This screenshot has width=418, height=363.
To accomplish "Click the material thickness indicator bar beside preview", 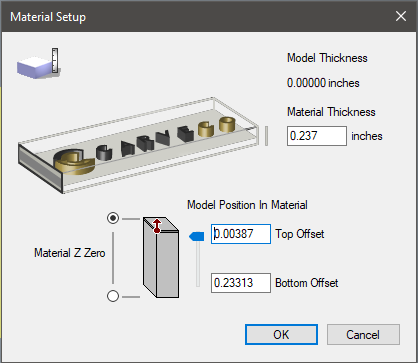I will coord(266,136).
